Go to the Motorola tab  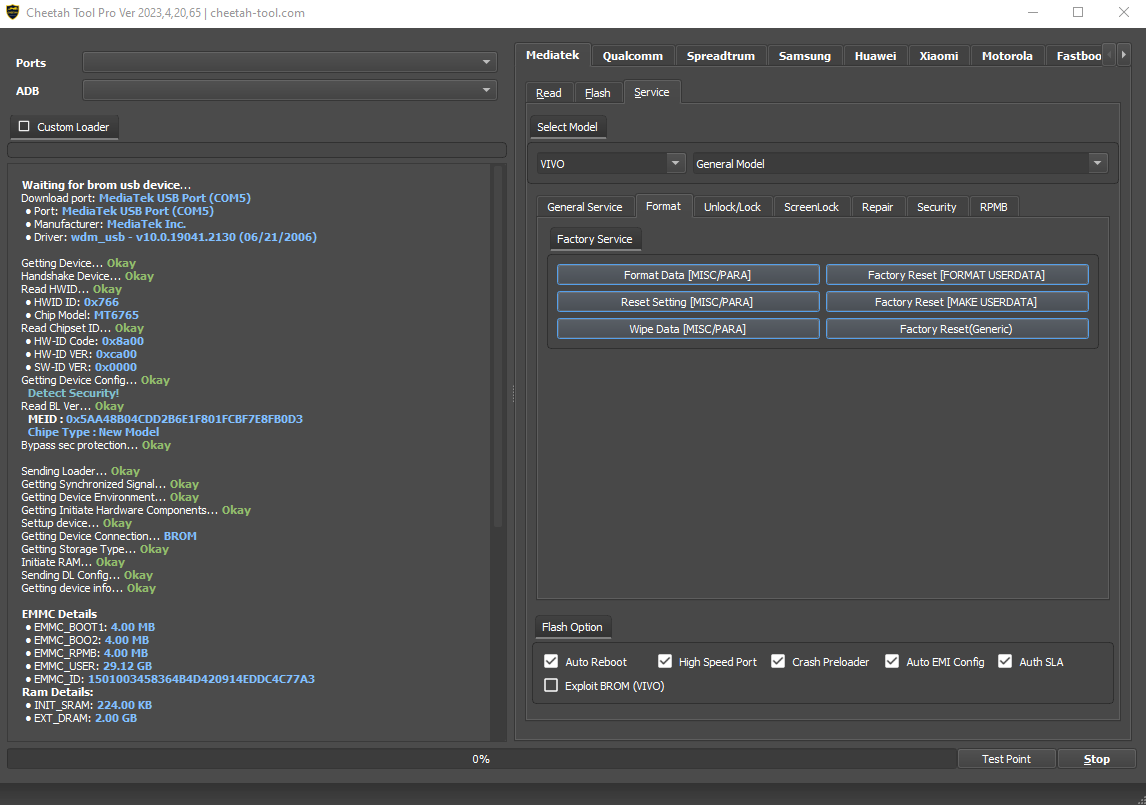(1007, 56)
